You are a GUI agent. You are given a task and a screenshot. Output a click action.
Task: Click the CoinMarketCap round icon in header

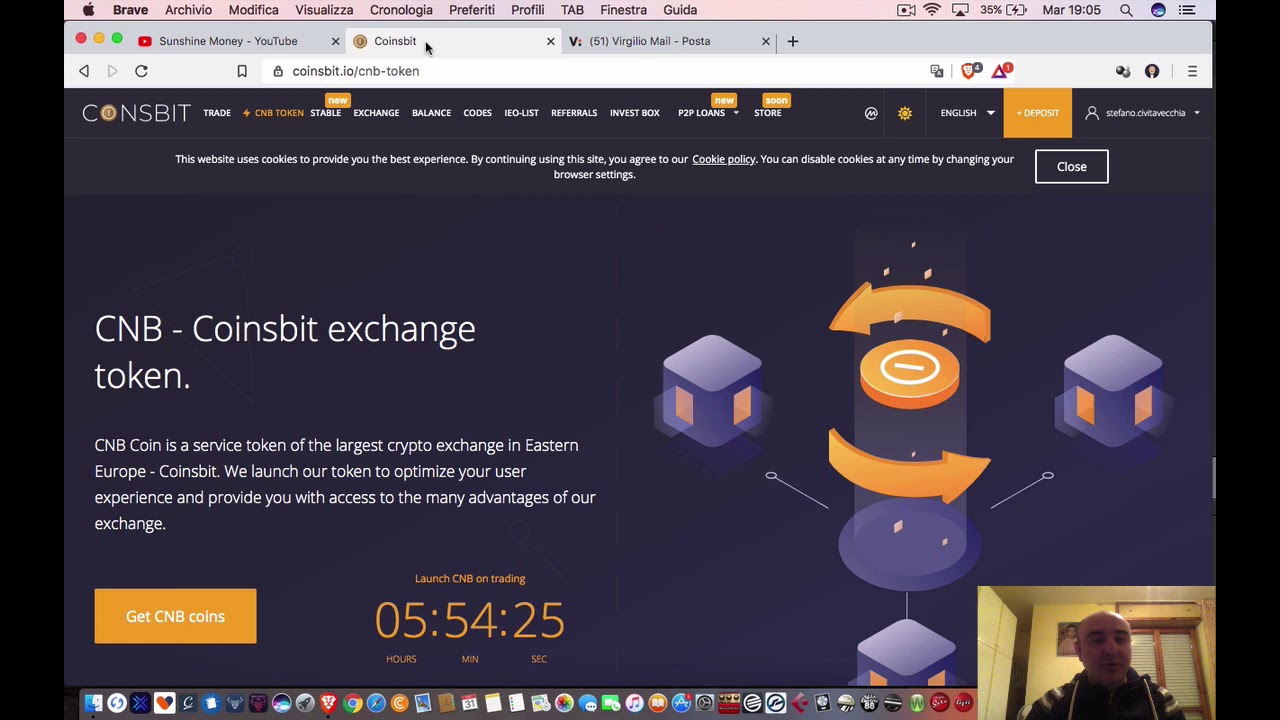(871, 113)
